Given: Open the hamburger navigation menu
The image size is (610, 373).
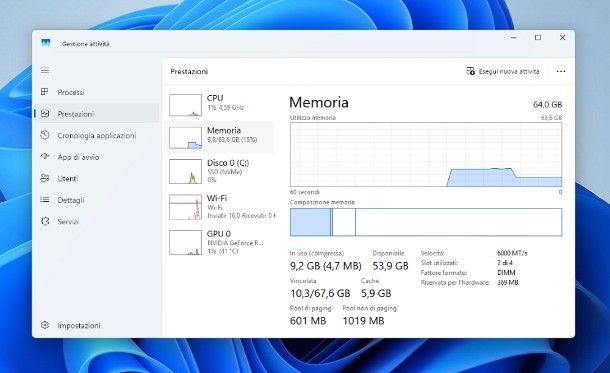Looking at the screenshot, I should pyautogui.click(x=45, y=70).
